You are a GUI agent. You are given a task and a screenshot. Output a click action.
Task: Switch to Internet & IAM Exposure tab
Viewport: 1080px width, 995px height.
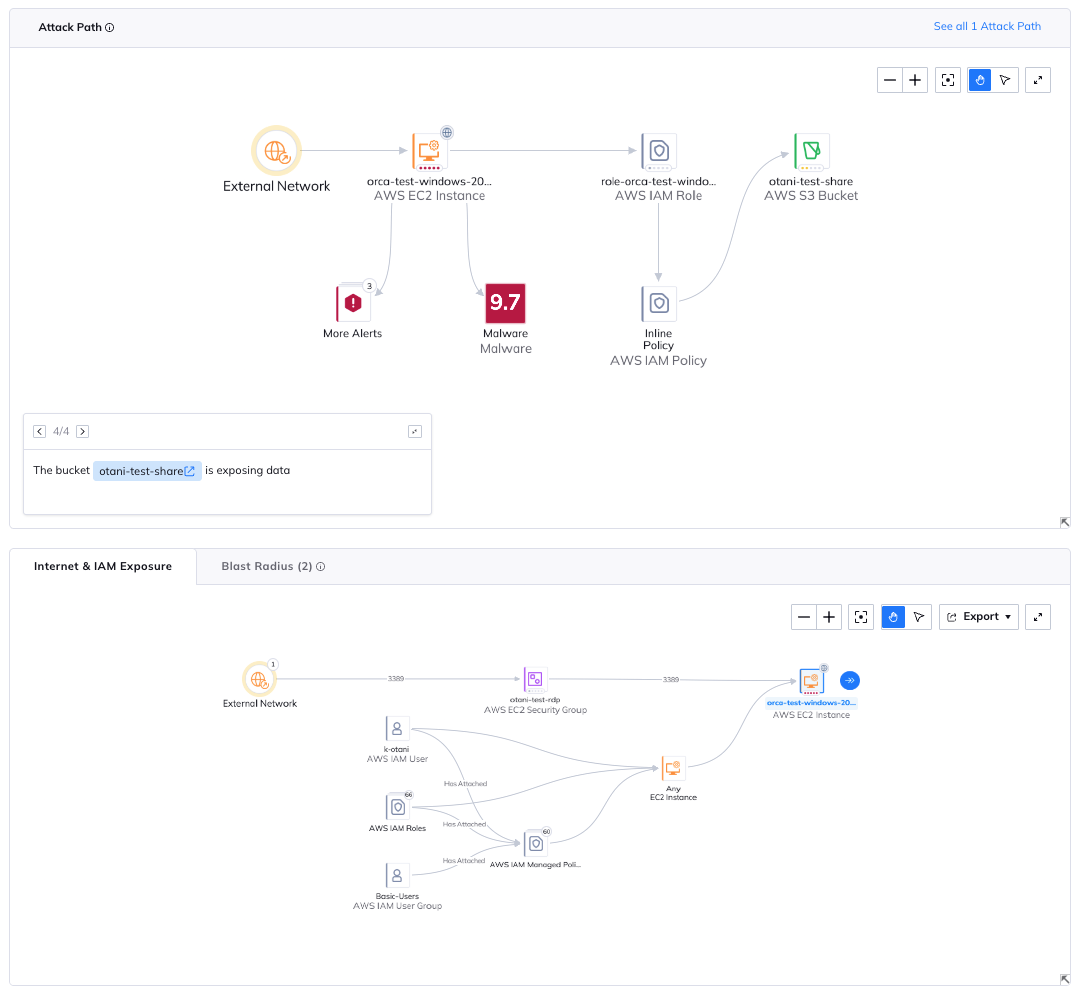pos(103,566)
